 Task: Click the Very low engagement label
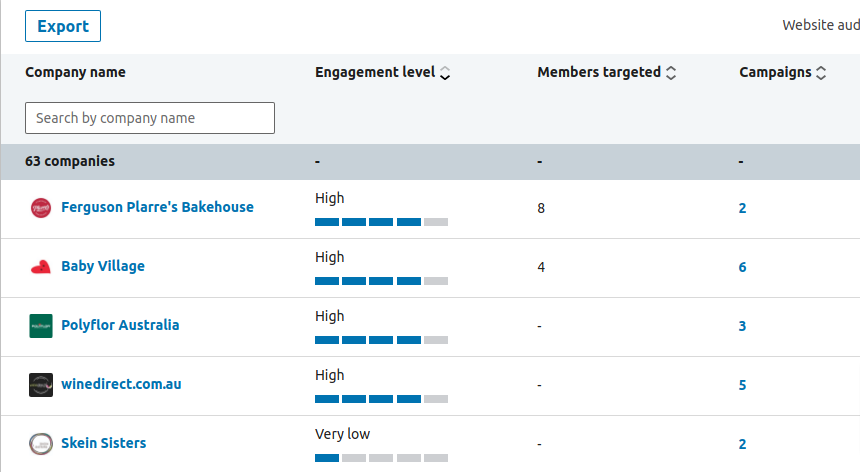click(342, 434)
